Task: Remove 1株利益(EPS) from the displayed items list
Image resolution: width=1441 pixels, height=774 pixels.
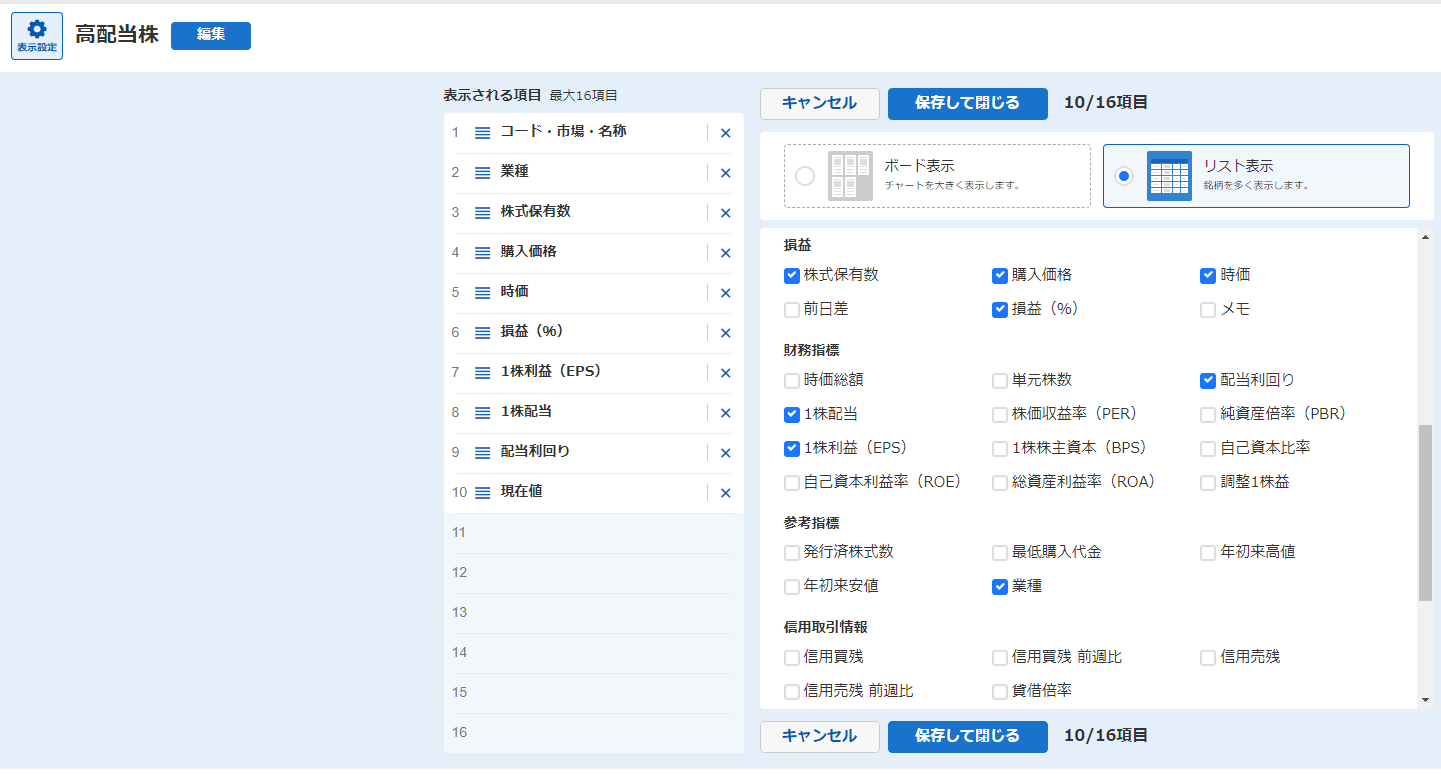Action: tap(726, 373)
